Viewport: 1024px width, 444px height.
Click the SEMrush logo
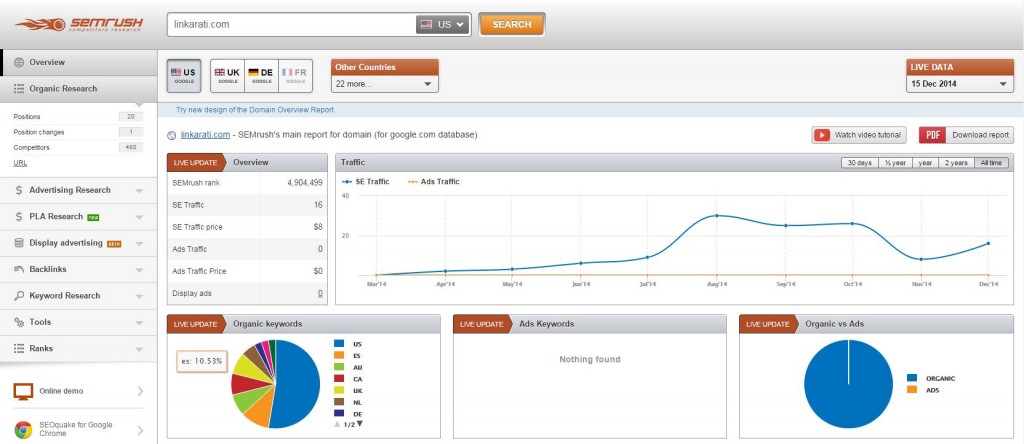[78, 24]
